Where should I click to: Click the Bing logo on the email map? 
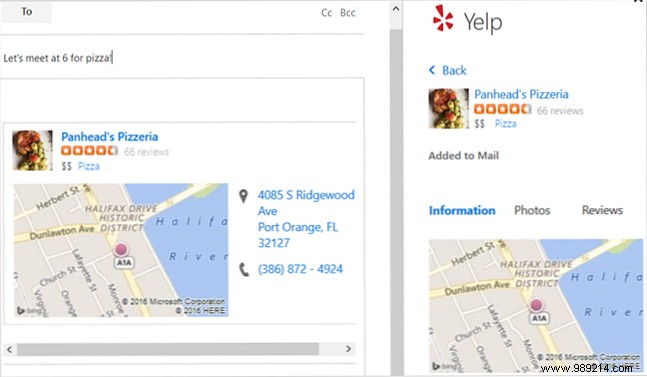point(30,311)
